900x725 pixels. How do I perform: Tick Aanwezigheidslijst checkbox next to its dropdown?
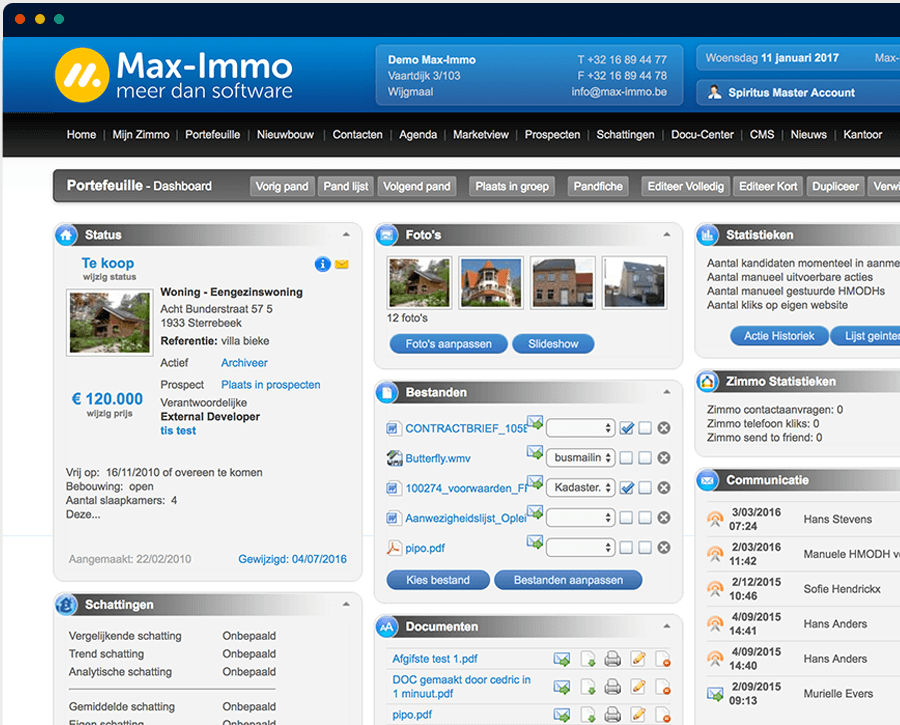626,518
